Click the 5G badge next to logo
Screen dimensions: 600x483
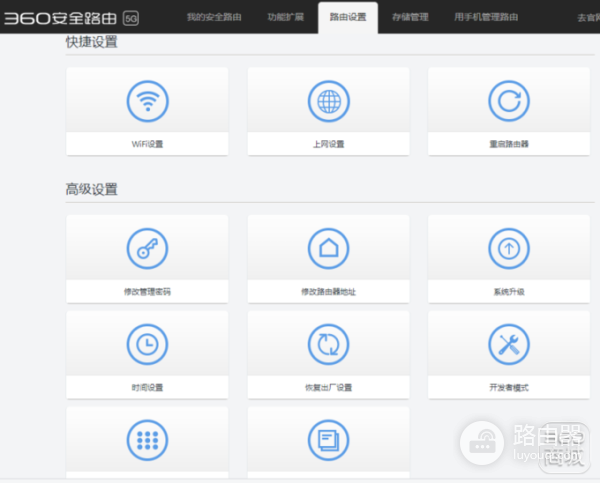pyautogui.click(x=131, y=18)
